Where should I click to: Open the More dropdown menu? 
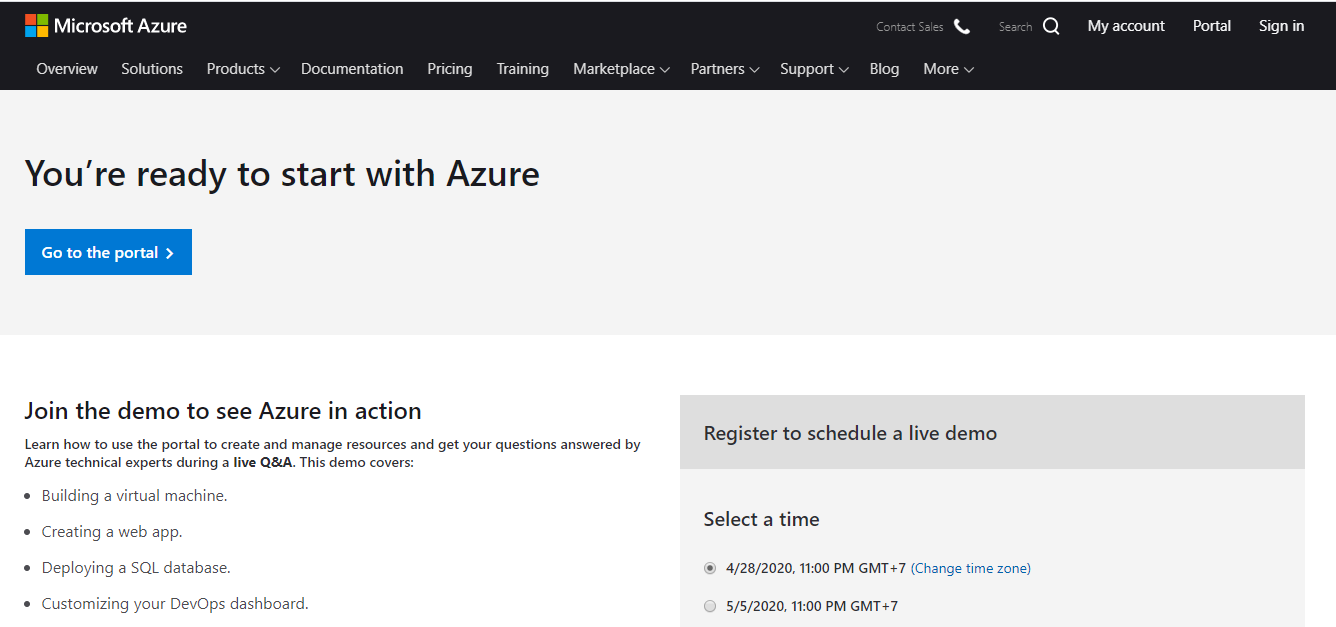pyautogui.click(x=948, y=69)
